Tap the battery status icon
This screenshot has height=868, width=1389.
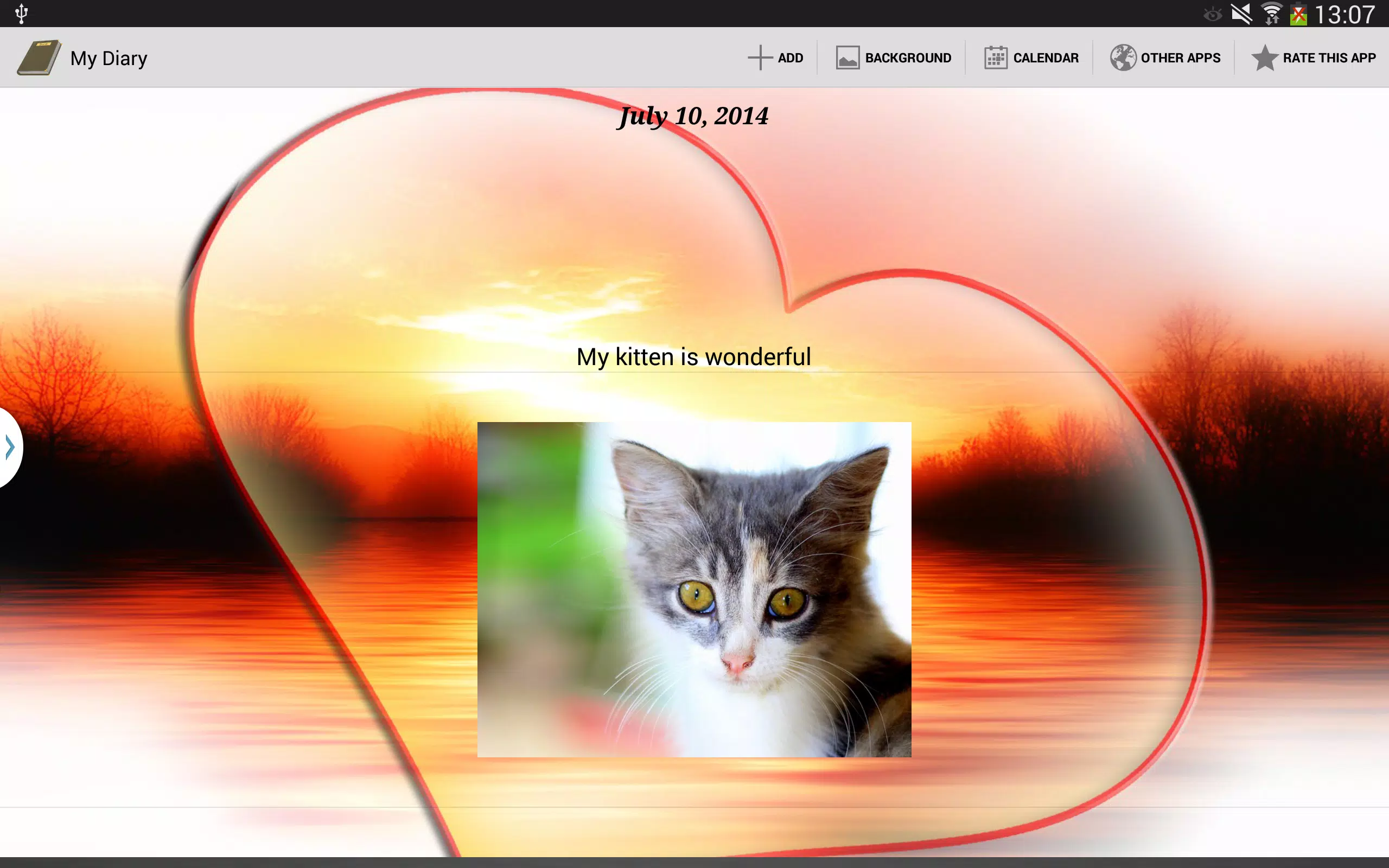coord(1298,14)
